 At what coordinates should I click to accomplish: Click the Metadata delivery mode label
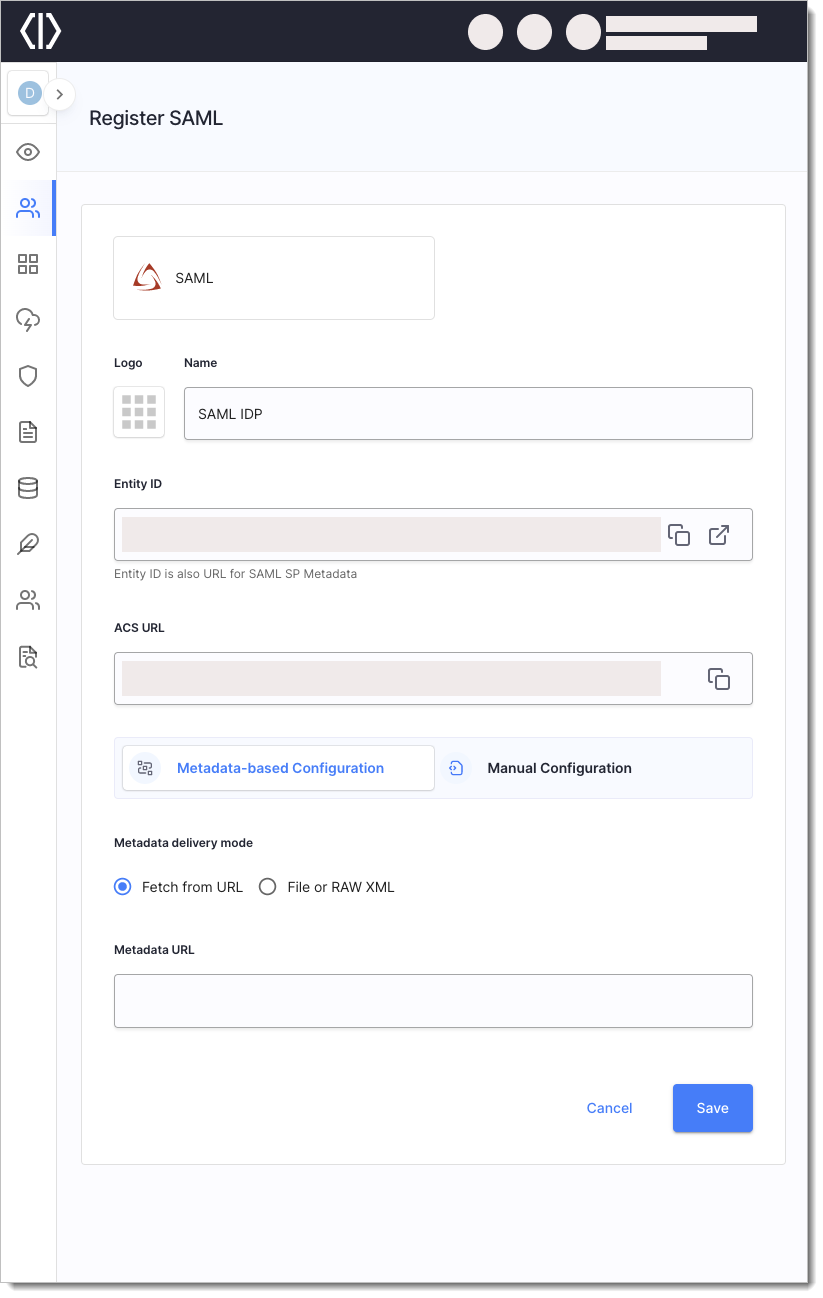tap(183, 843)
